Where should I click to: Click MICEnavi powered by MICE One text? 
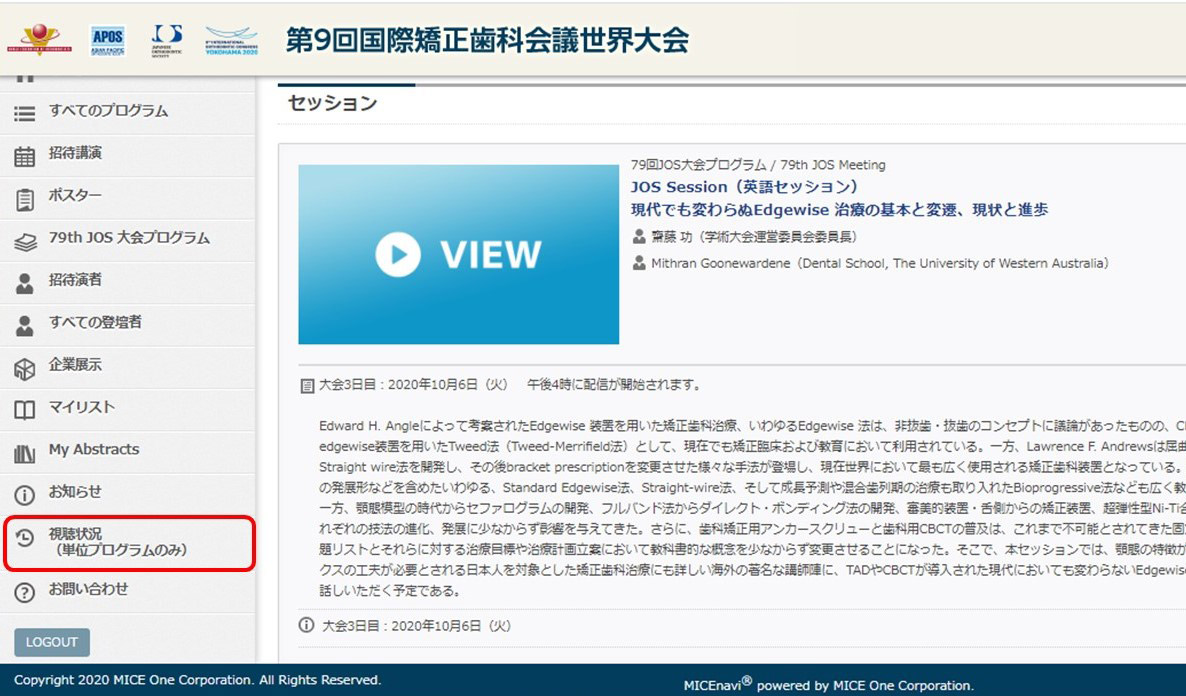coord(829,684)
